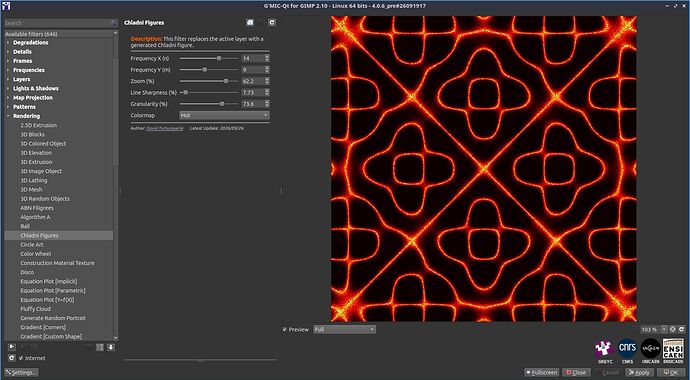Select the 3D Colored Object filter
Screen dimensions: 690x380
point(43,144)
